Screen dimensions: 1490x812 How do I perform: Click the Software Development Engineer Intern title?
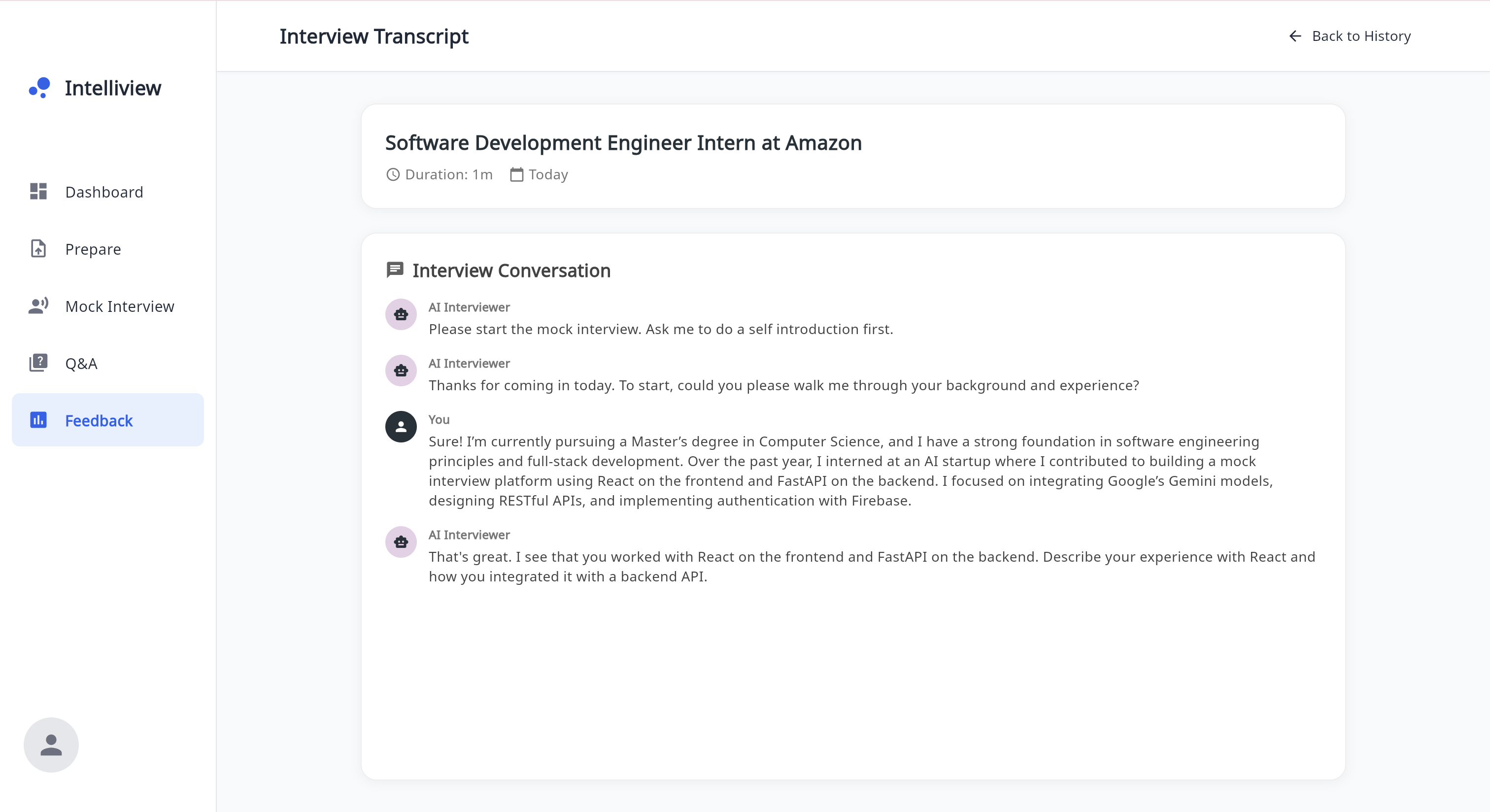623,143
